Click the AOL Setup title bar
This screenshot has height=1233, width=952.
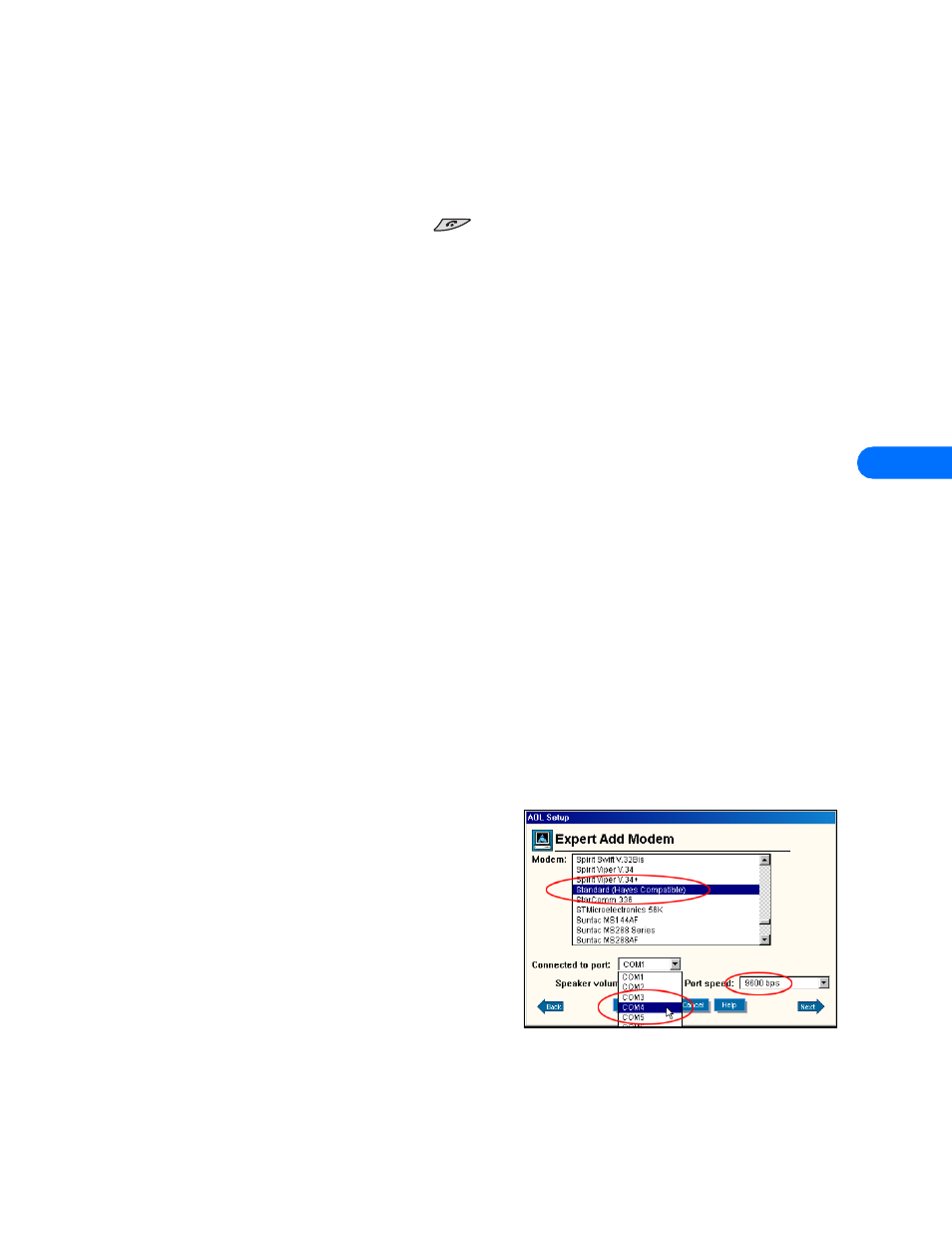click(x=681, y=817)
